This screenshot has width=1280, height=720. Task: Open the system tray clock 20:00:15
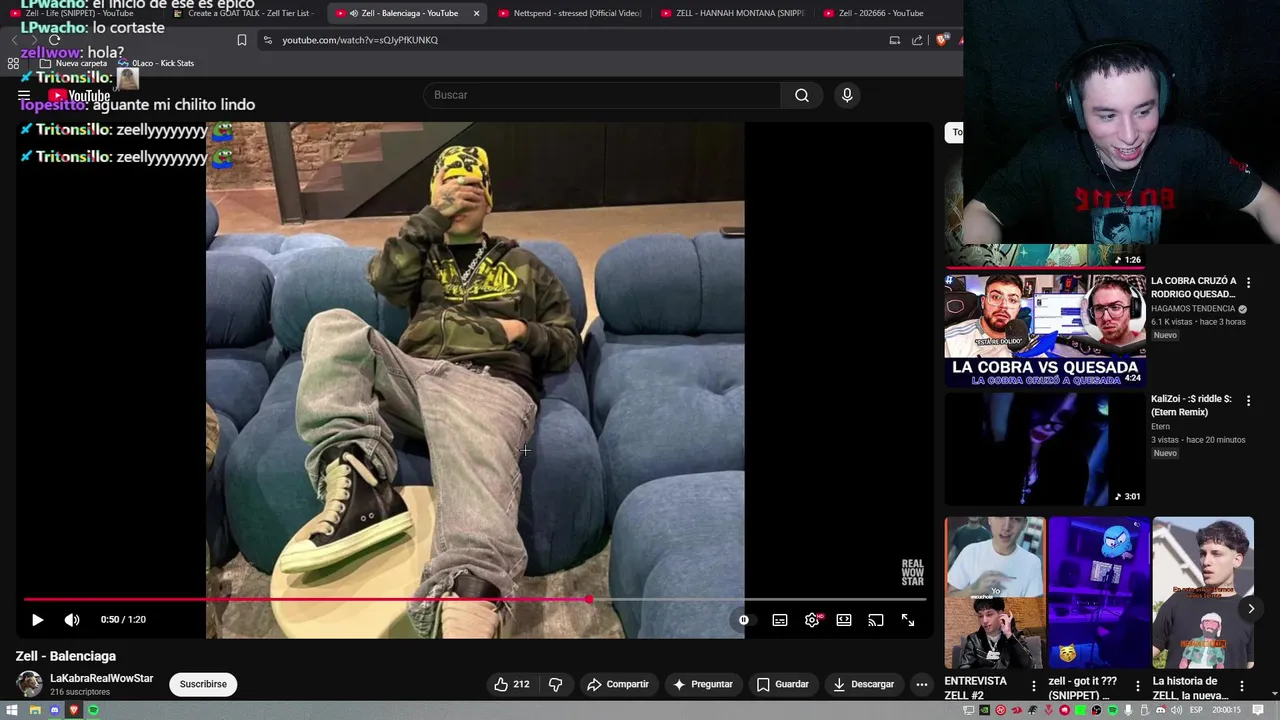pyautogui.click(x=1226, y=710)
